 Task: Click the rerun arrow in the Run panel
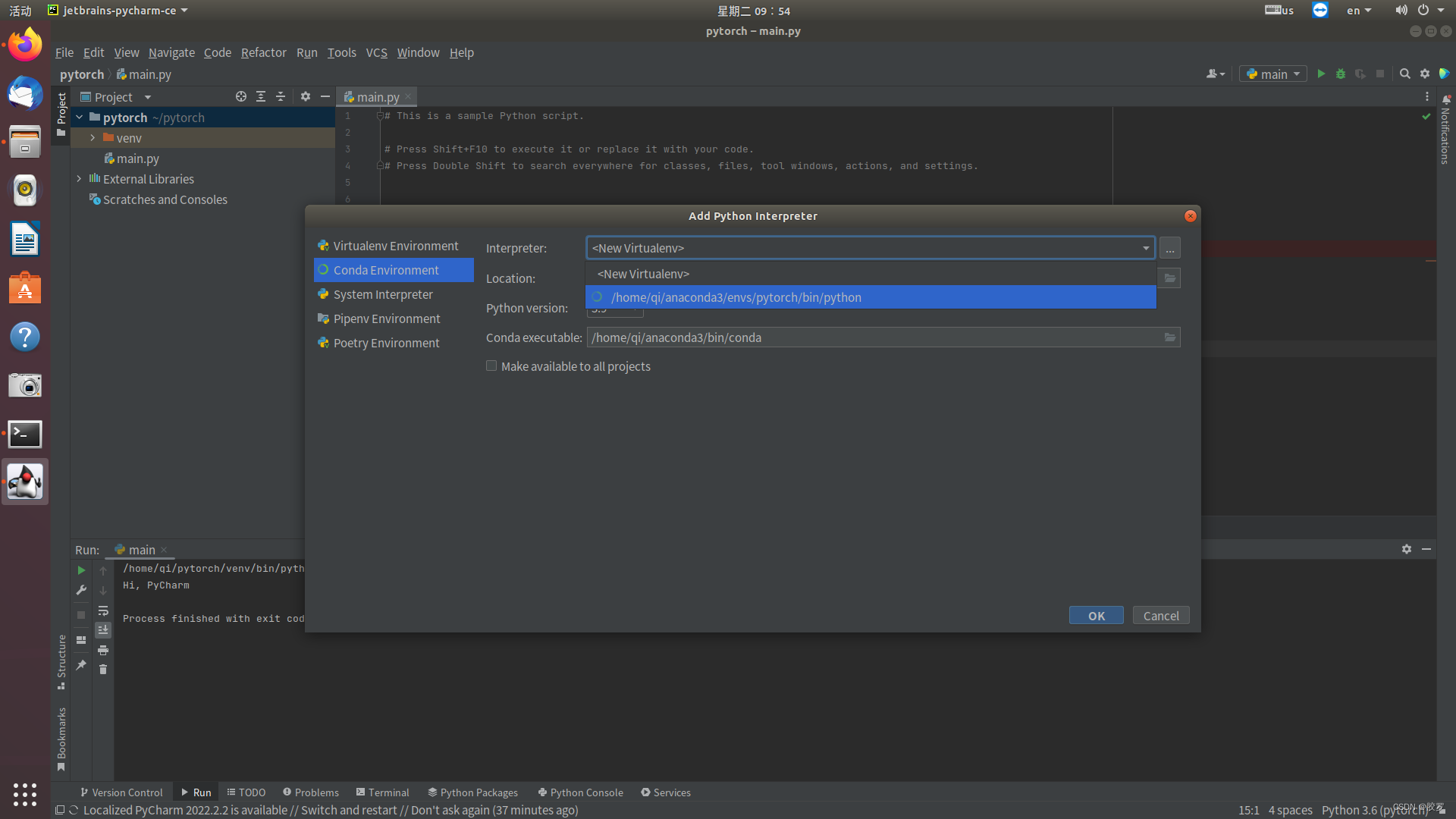(x=81, y=570)
